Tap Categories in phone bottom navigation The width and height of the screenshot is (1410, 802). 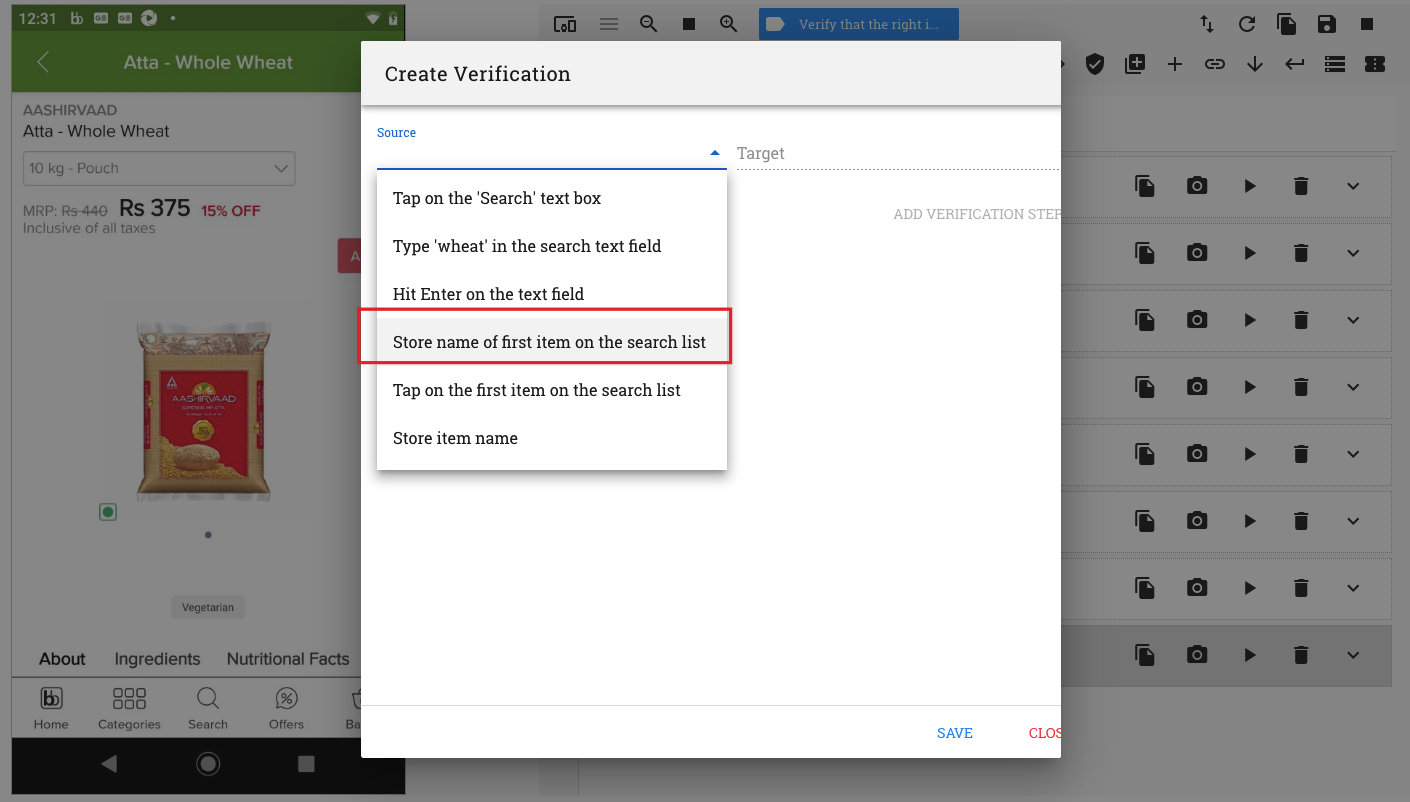tap(129, 709)
